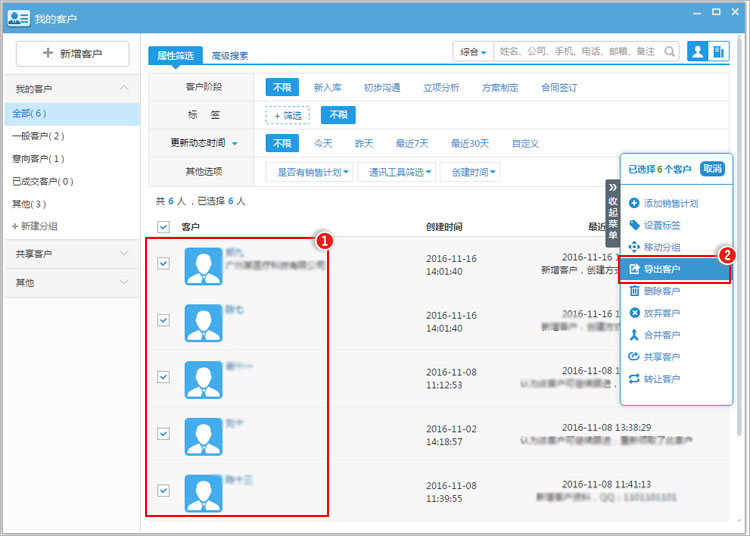The height and width of the screenshot is (536, 750).
Task: Select 不限 for 客户阶段
Action: 282,88
